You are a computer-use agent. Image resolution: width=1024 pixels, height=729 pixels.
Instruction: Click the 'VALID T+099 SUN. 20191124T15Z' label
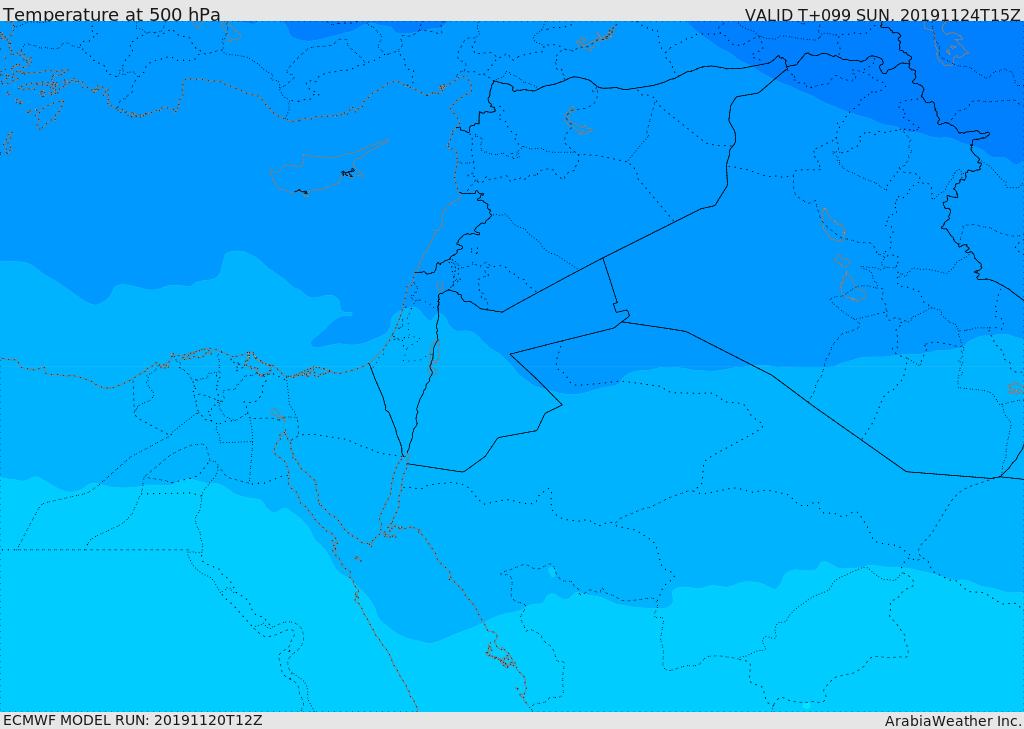point(883,14)
